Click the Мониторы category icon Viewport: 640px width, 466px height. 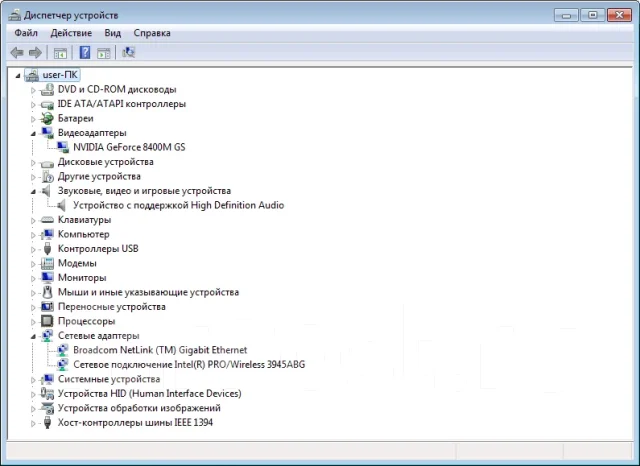point(47,277)
